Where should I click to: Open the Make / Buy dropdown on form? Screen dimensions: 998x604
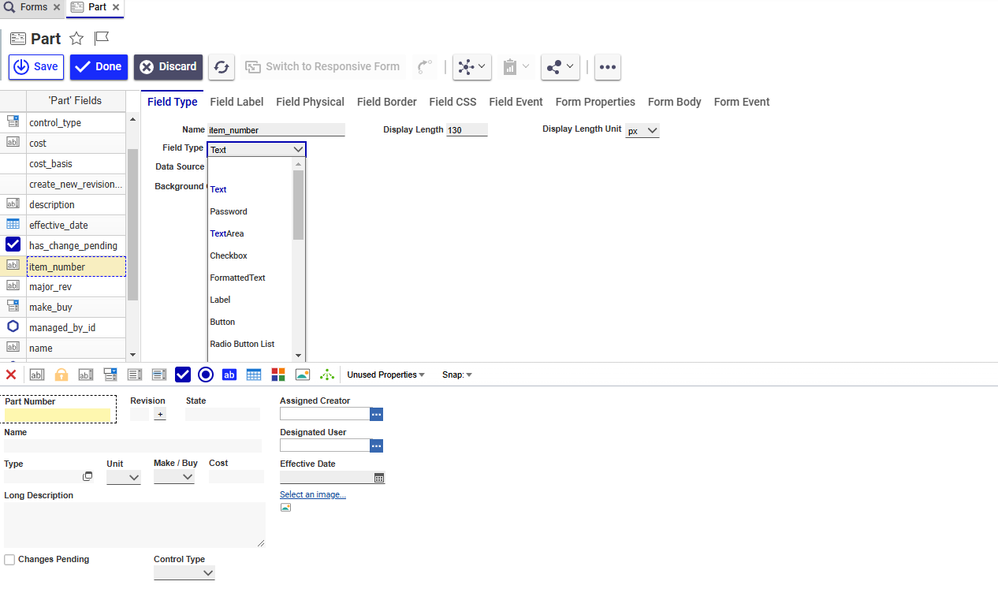coord(174,477)
